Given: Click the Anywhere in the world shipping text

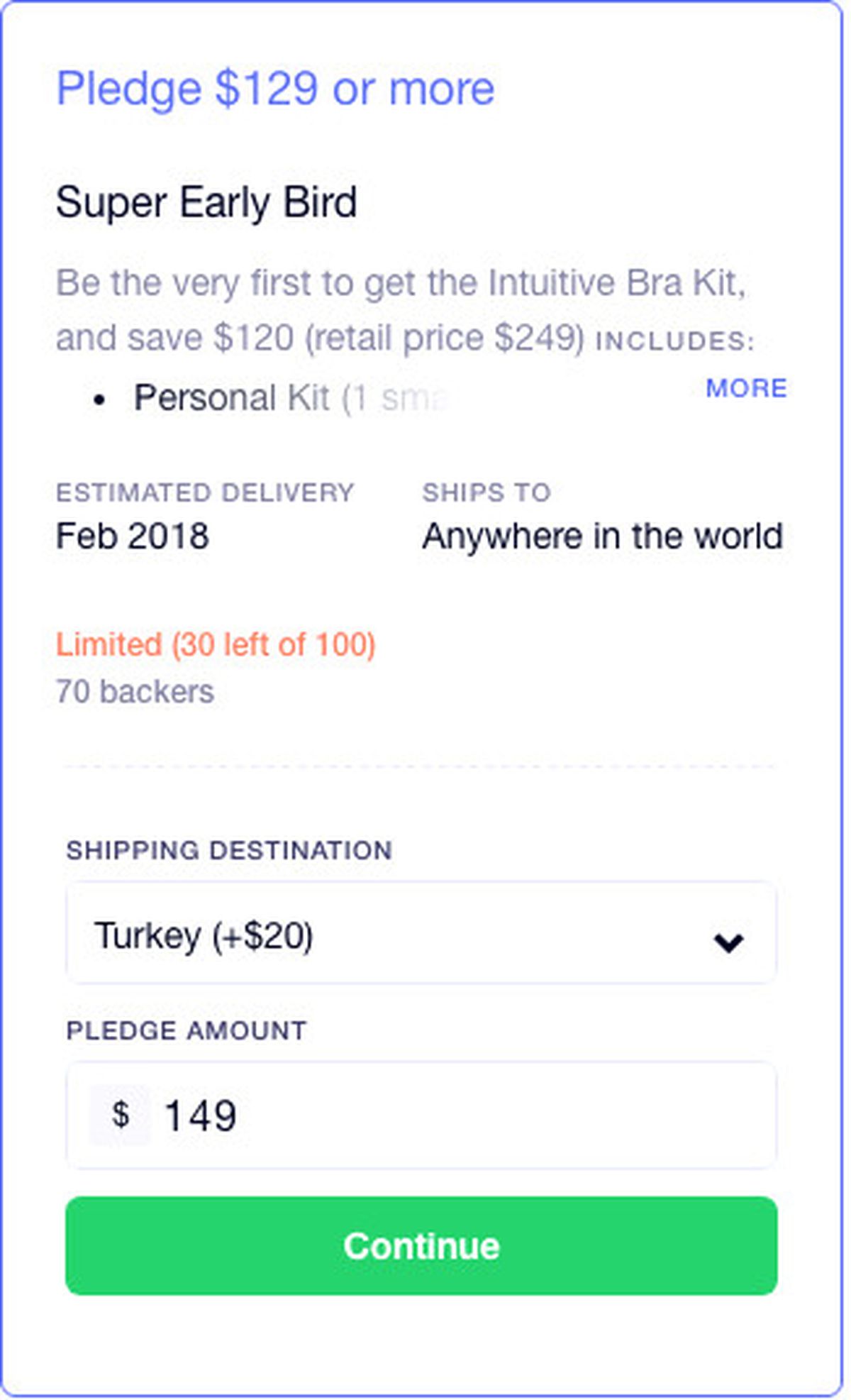Looking at the screenshot, I should coord(603,536).
